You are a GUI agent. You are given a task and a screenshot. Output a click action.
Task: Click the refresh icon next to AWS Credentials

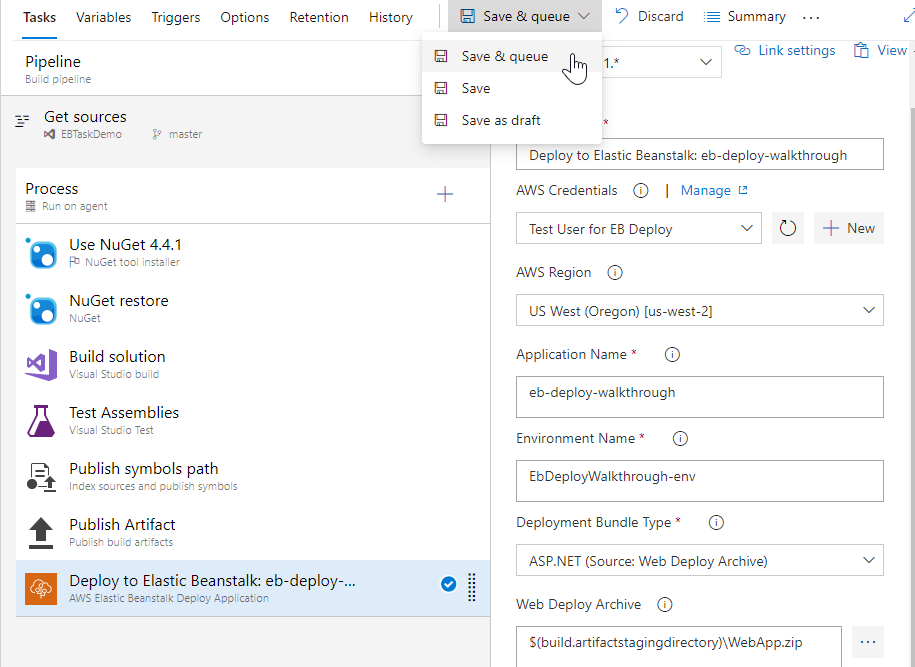coord(788,229)
